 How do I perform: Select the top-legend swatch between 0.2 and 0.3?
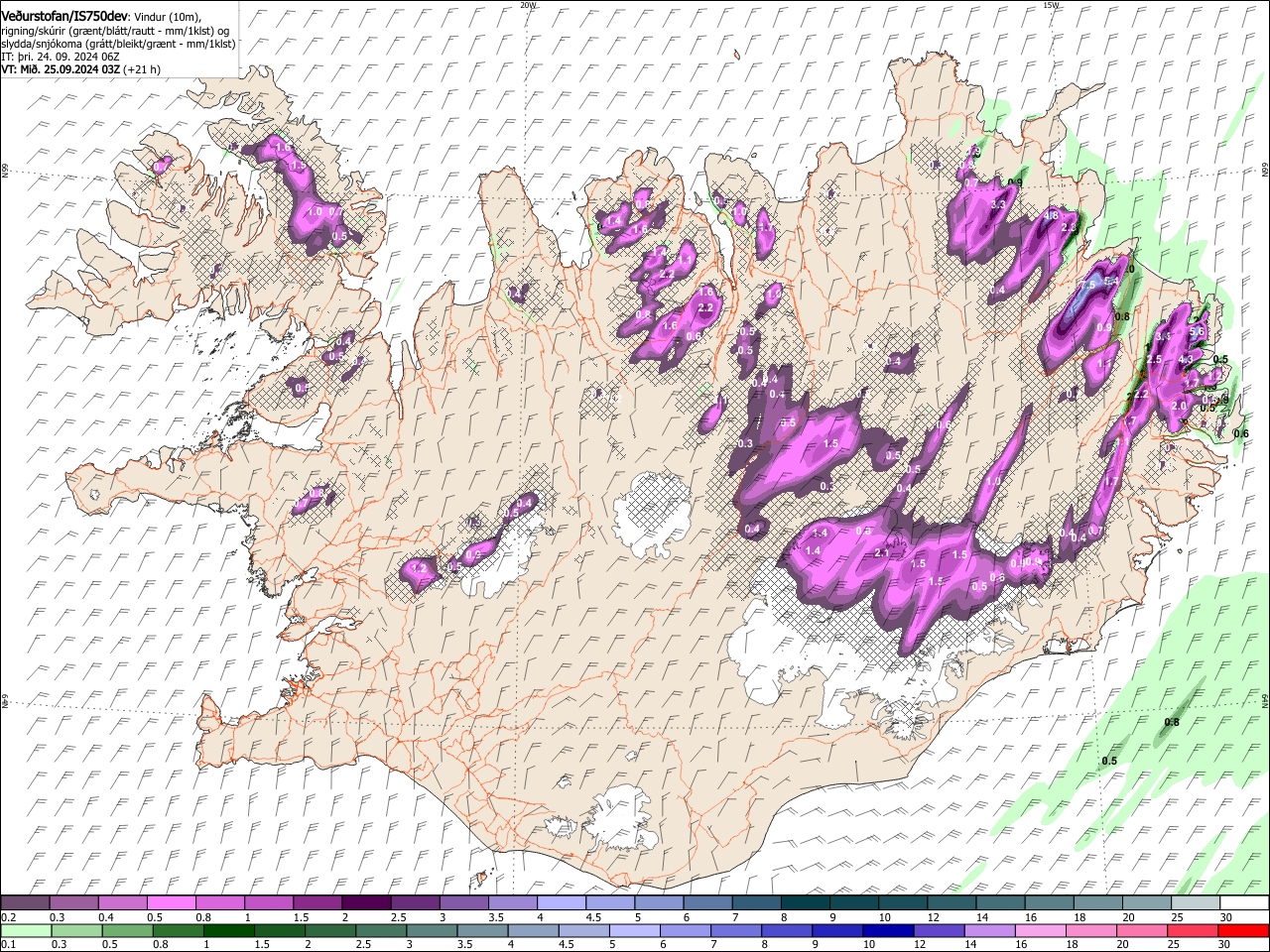pyautogui.click(x=25, y=902)
